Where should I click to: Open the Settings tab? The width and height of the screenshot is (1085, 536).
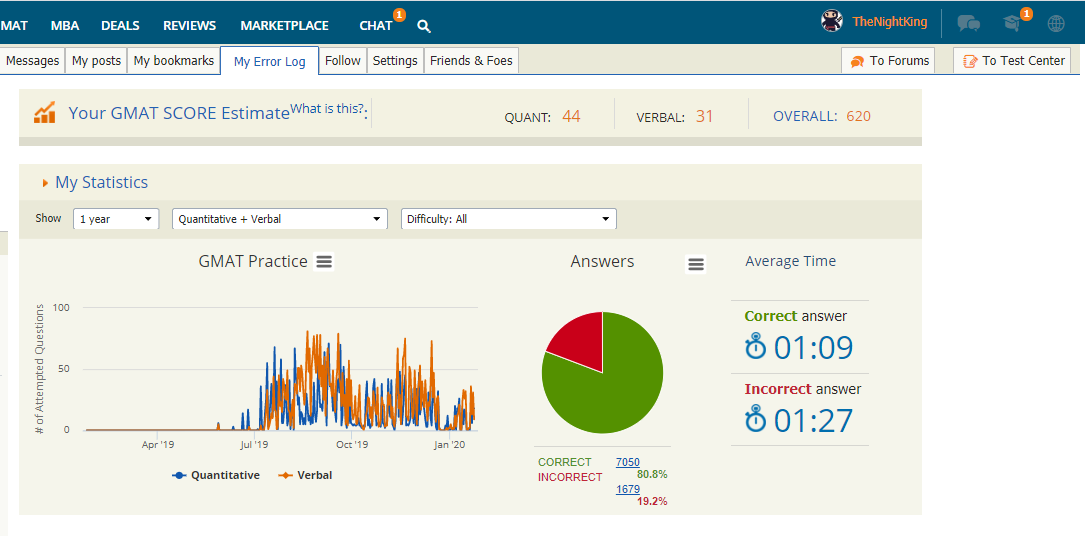coord(395,61)
